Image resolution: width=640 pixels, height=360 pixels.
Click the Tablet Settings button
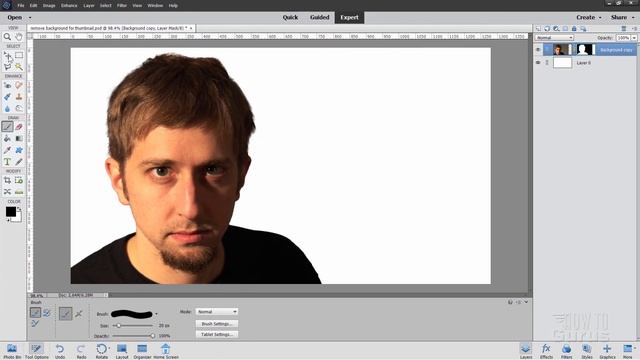217,334
